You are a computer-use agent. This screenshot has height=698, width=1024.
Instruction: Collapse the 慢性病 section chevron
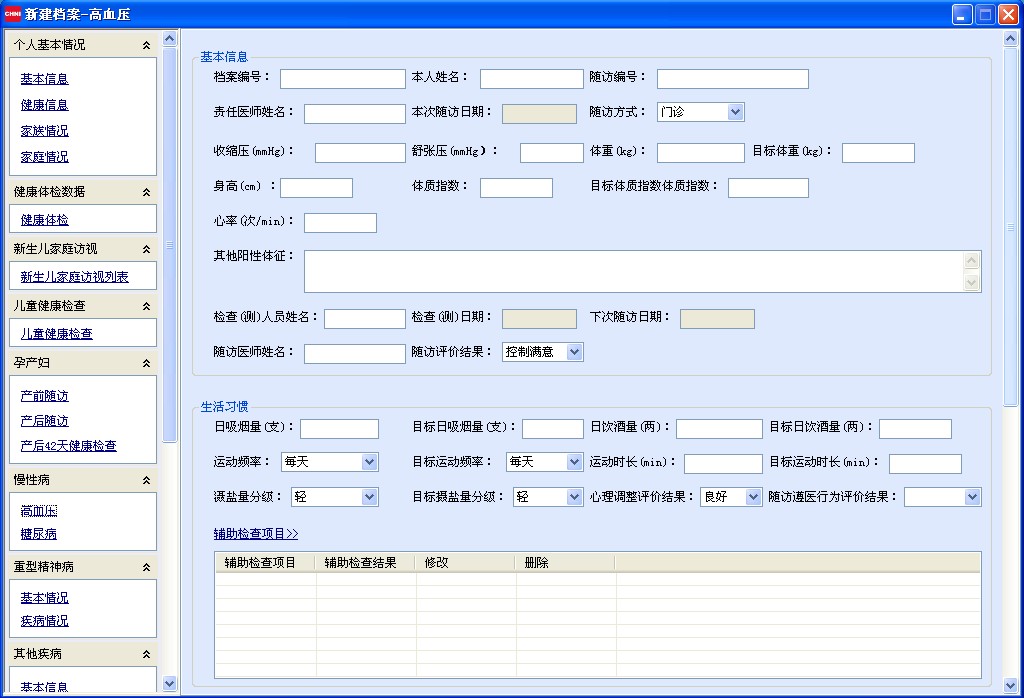pyautogui.click(x=146, y=480)
